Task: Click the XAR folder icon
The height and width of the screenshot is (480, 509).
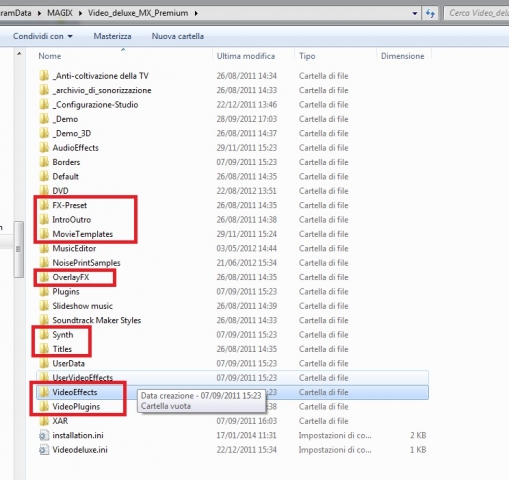Action: [44, 421]
